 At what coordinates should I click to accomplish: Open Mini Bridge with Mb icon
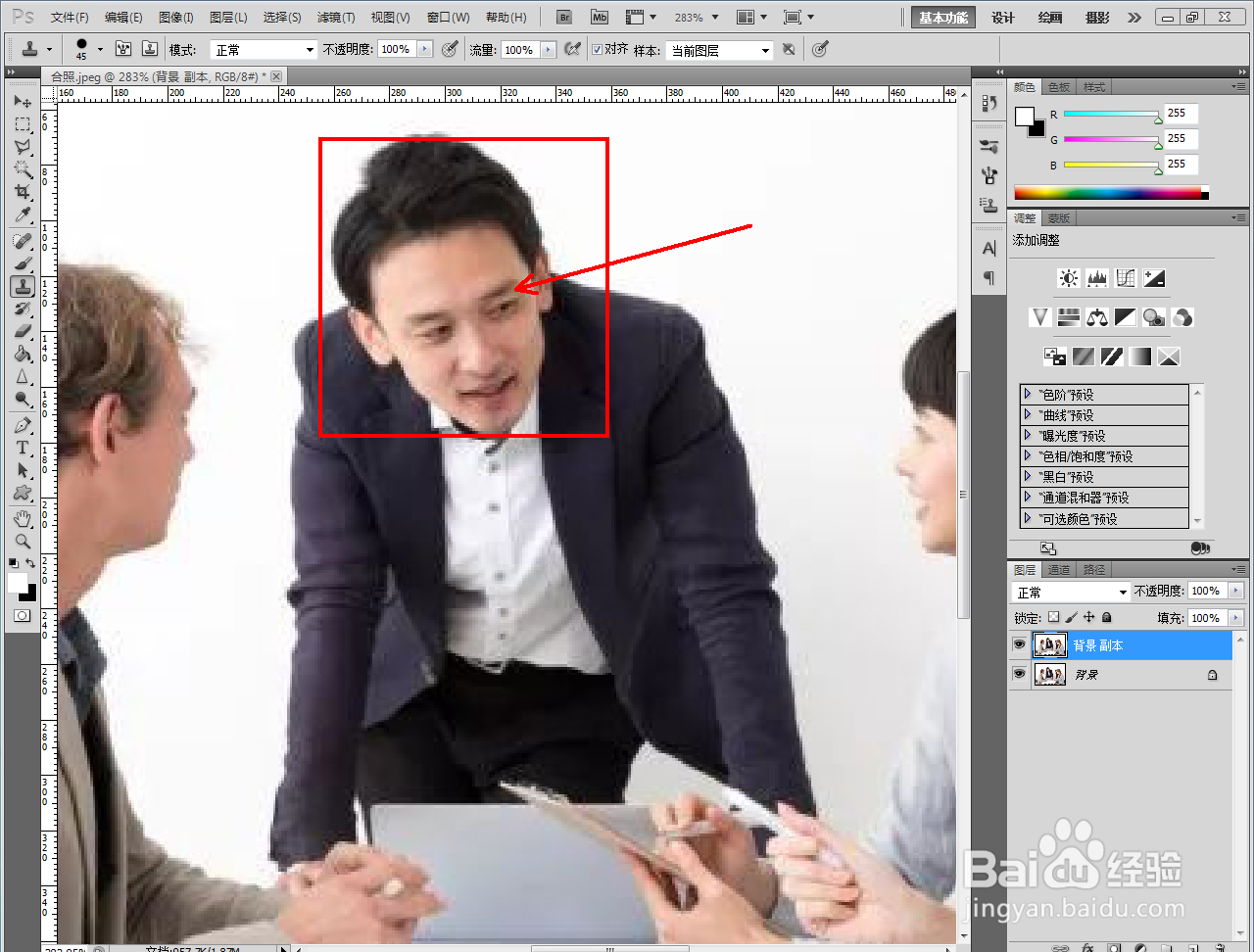[599, 18]
